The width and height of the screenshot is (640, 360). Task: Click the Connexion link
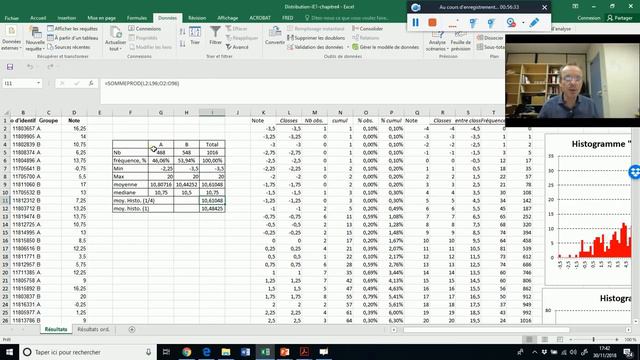point(589,18)
